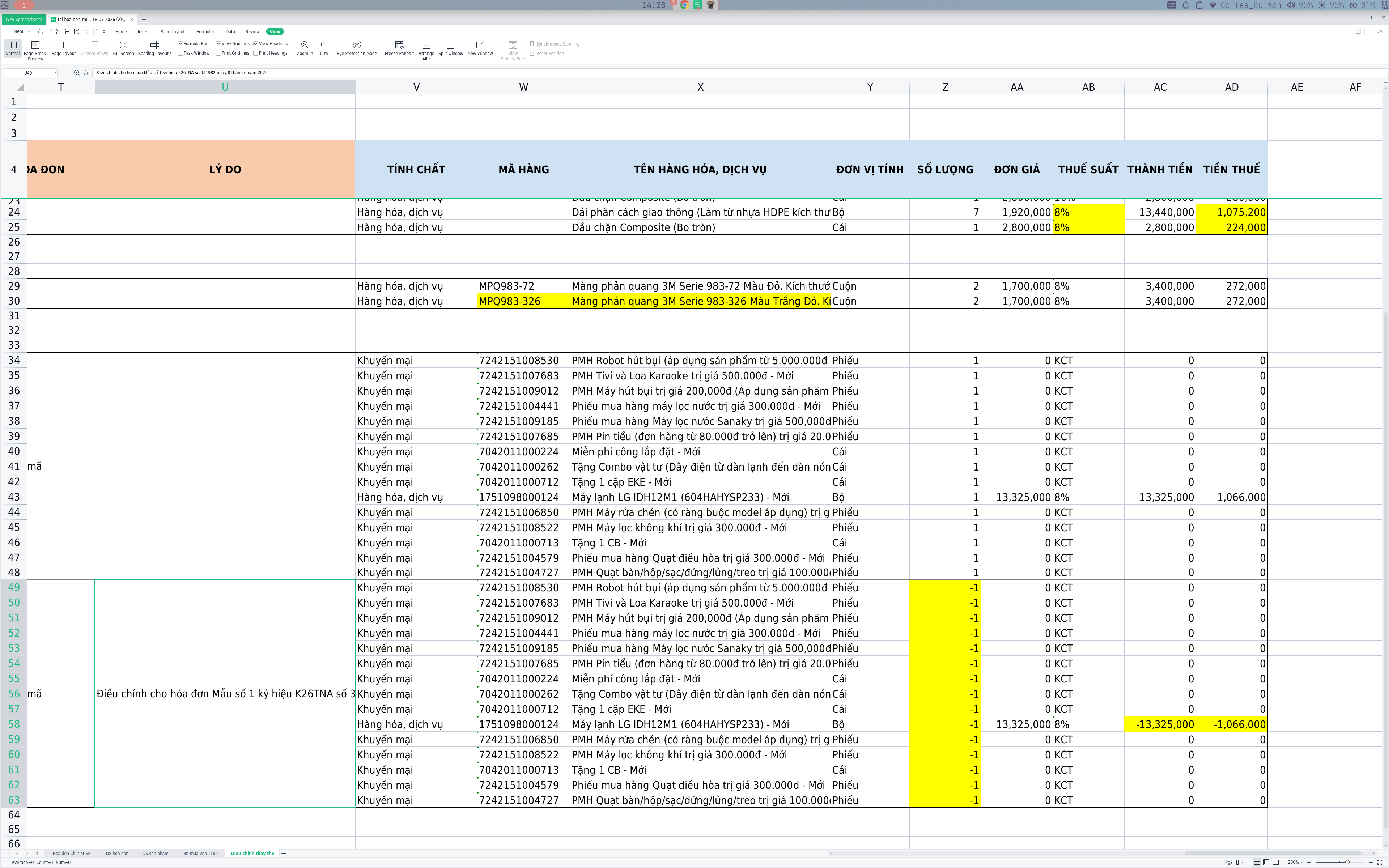The height and width of the screenshot is (868, 1389).
Task: Click the print icon in quick toolbar
Action: 67,31
